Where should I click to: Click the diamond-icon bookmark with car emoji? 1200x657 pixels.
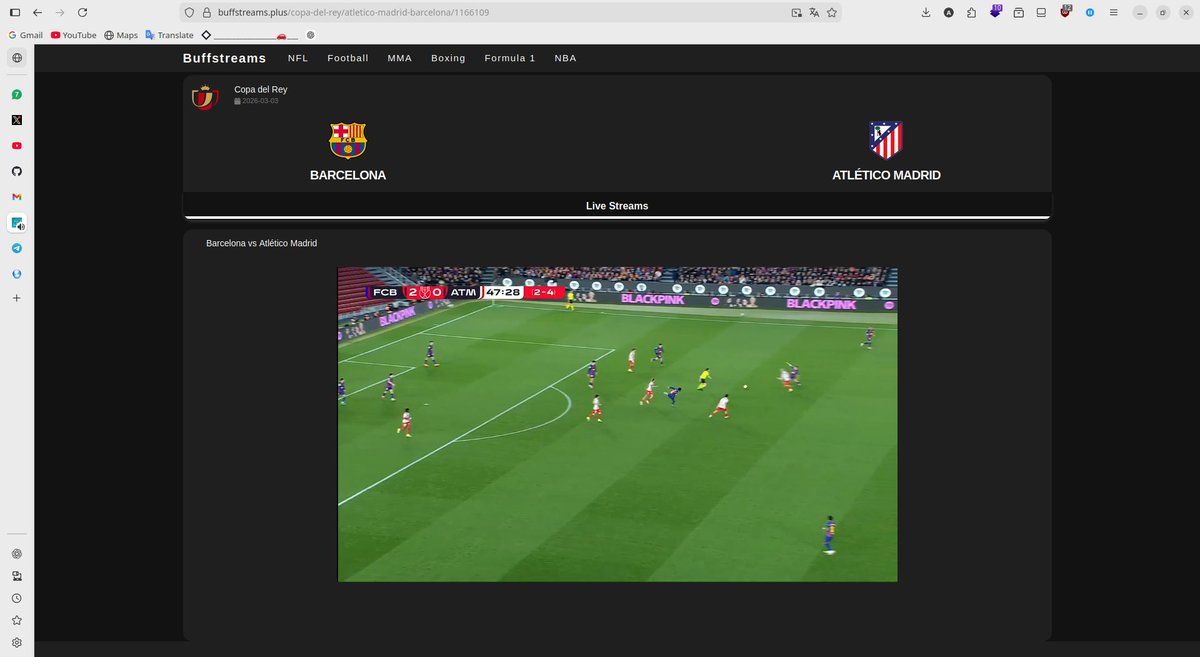pyautogui.click(x=249, y=34)
